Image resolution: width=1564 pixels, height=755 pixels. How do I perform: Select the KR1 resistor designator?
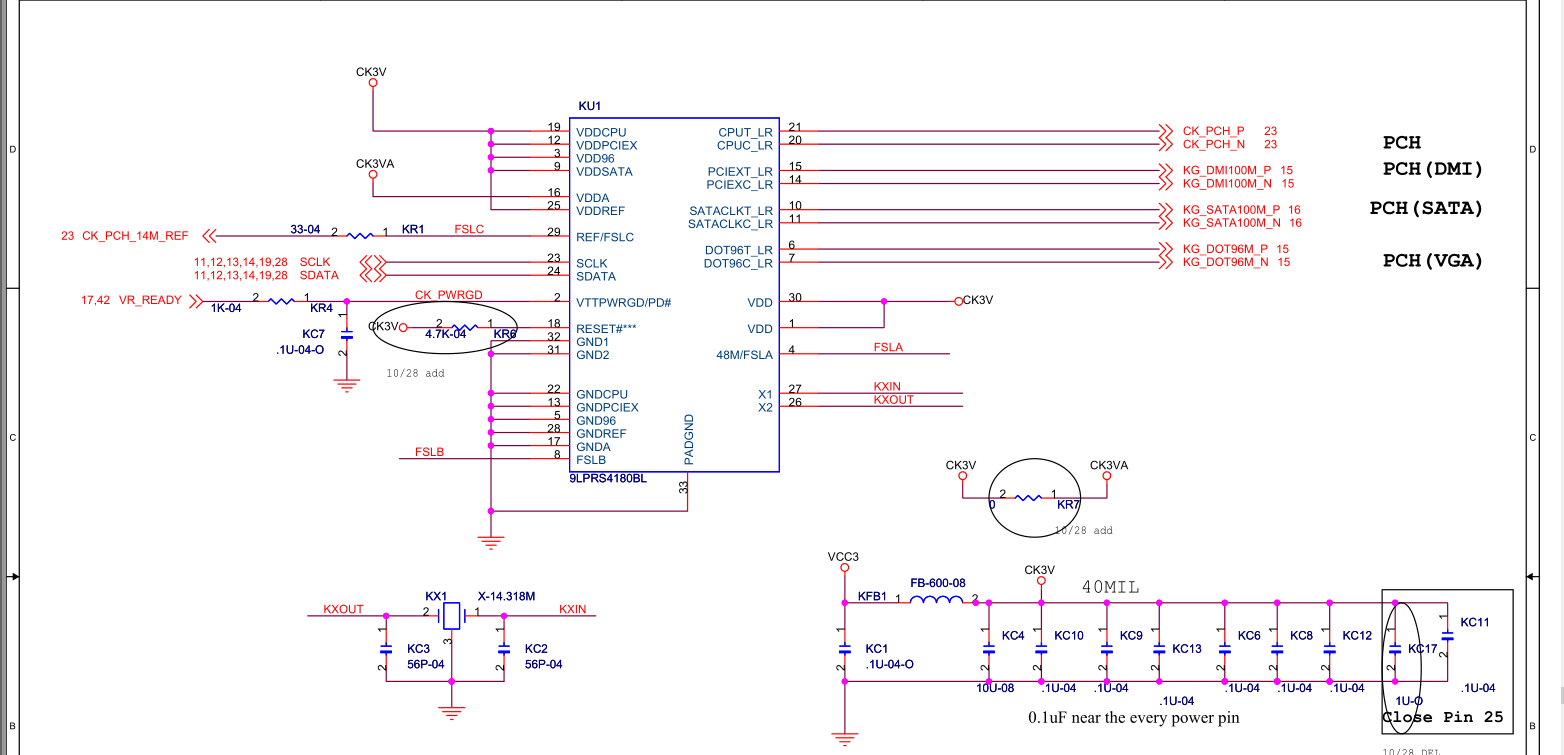413,229
